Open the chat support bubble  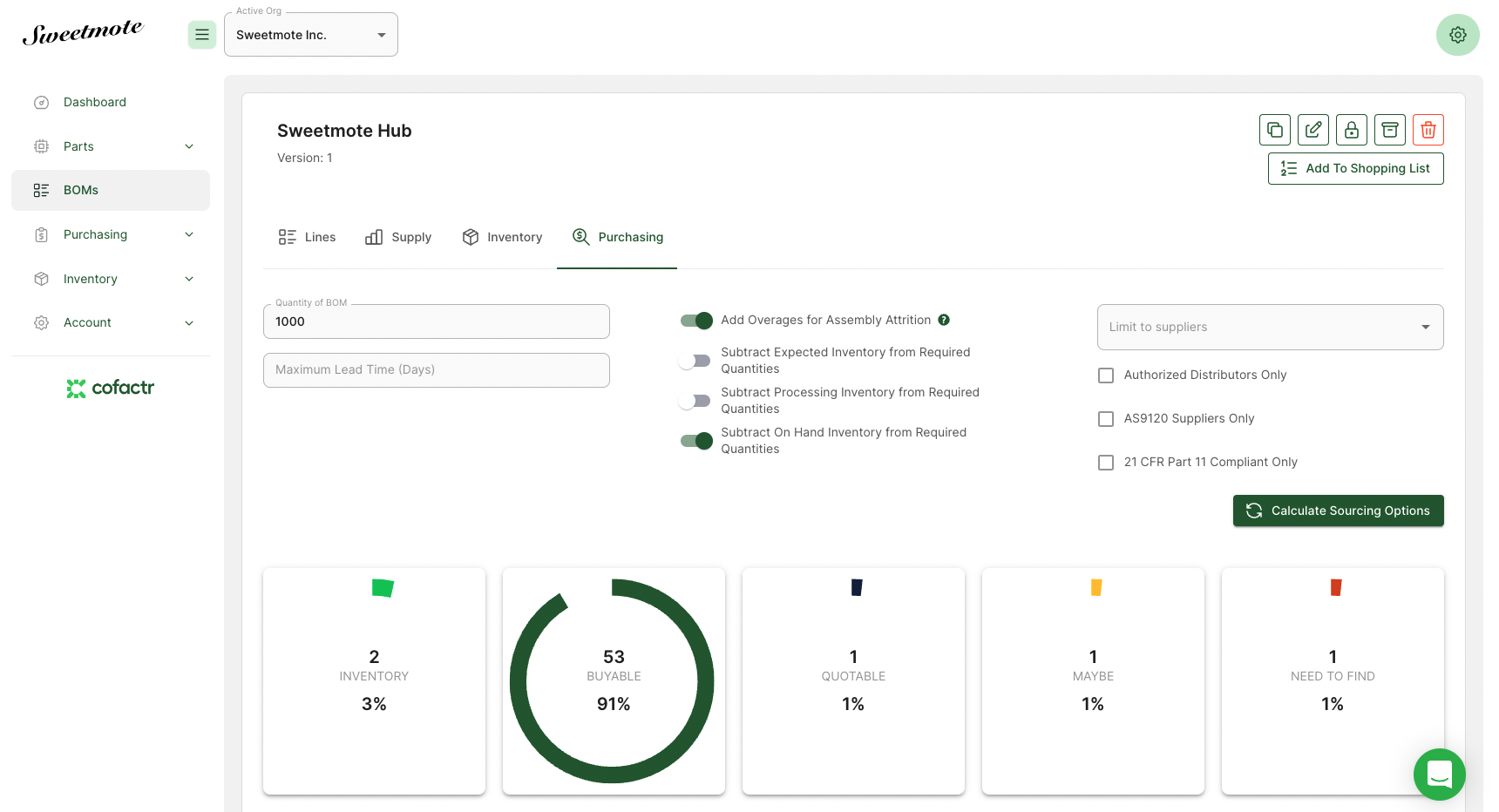click(1439, 774)
